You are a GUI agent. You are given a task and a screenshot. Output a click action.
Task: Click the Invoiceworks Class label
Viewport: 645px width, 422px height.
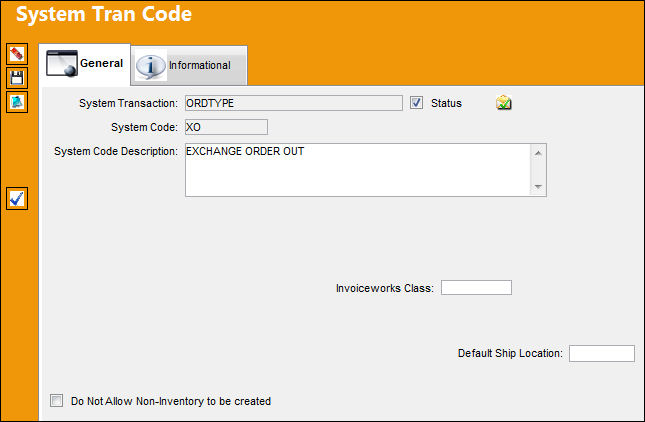pos(385,288)
